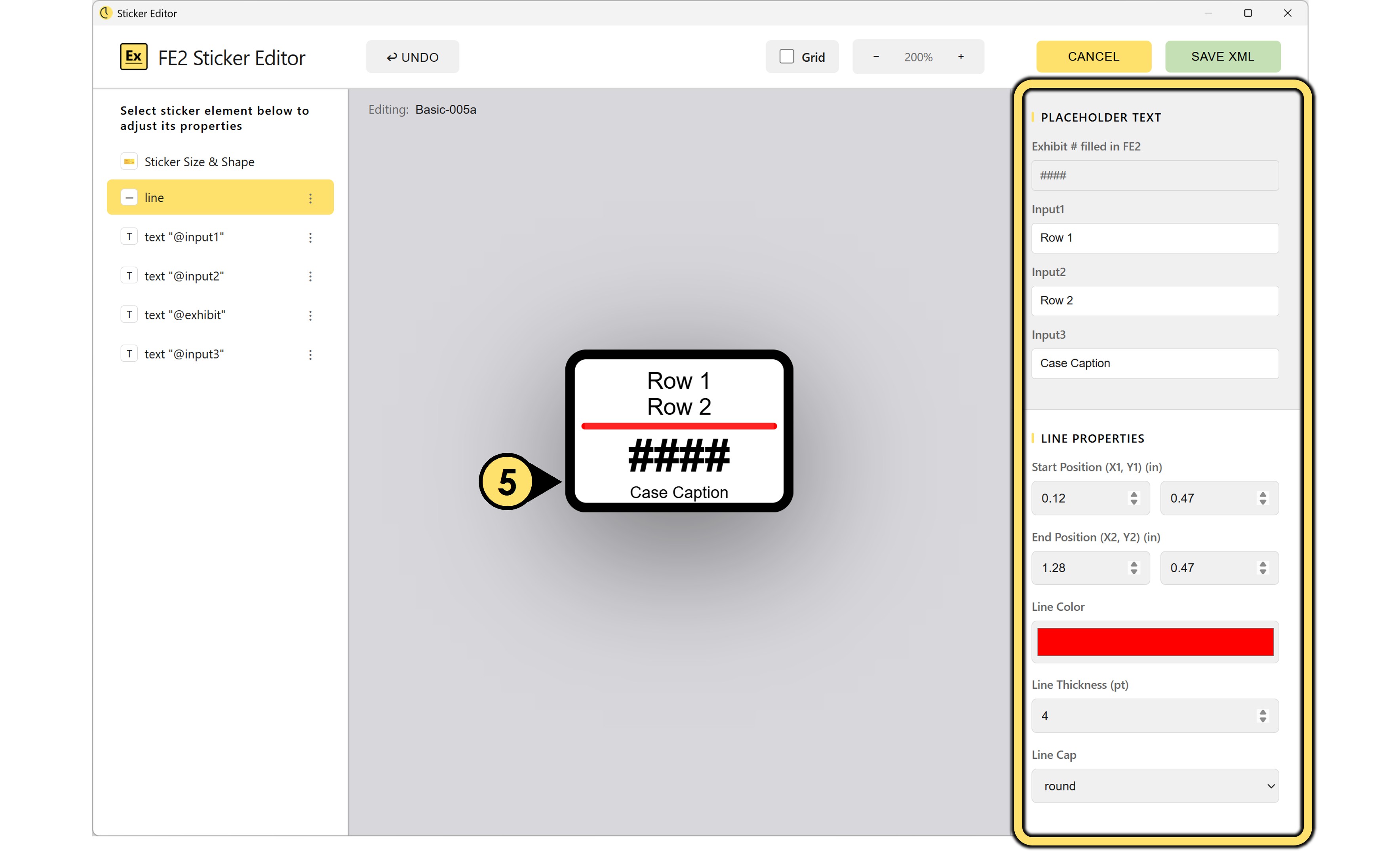Click the zoom in plus icon
The width and height of the screenshot is (1400, 851).
[x=960, y=57]
